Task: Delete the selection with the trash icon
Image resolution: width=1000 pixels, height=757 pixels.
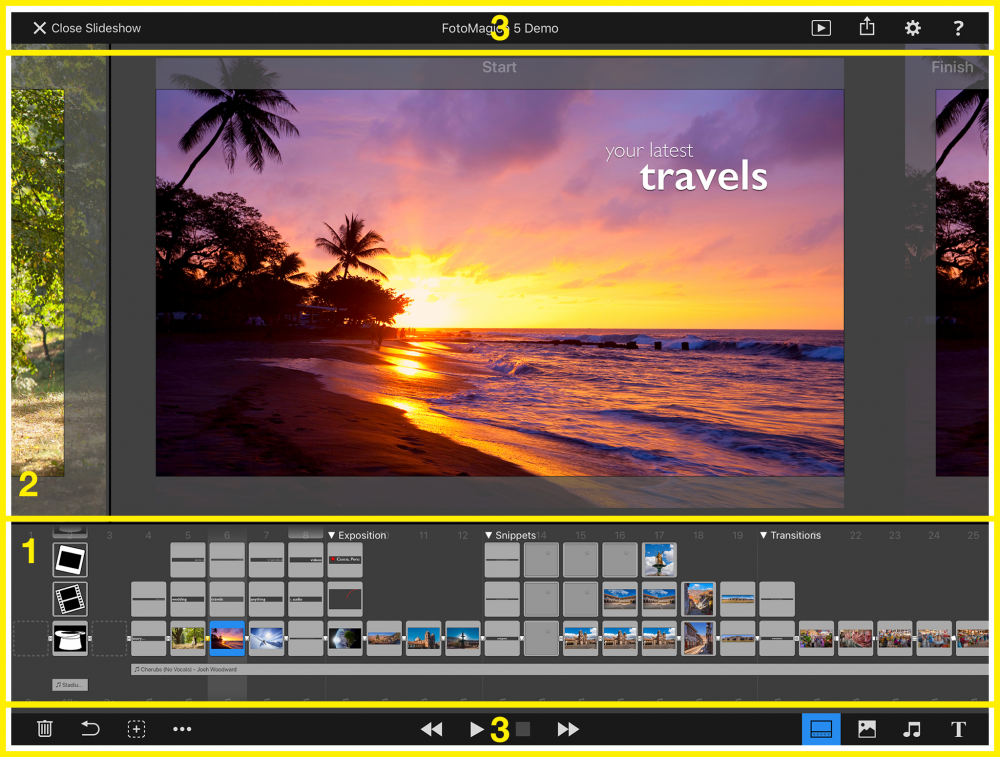Action: pos(45,728)
